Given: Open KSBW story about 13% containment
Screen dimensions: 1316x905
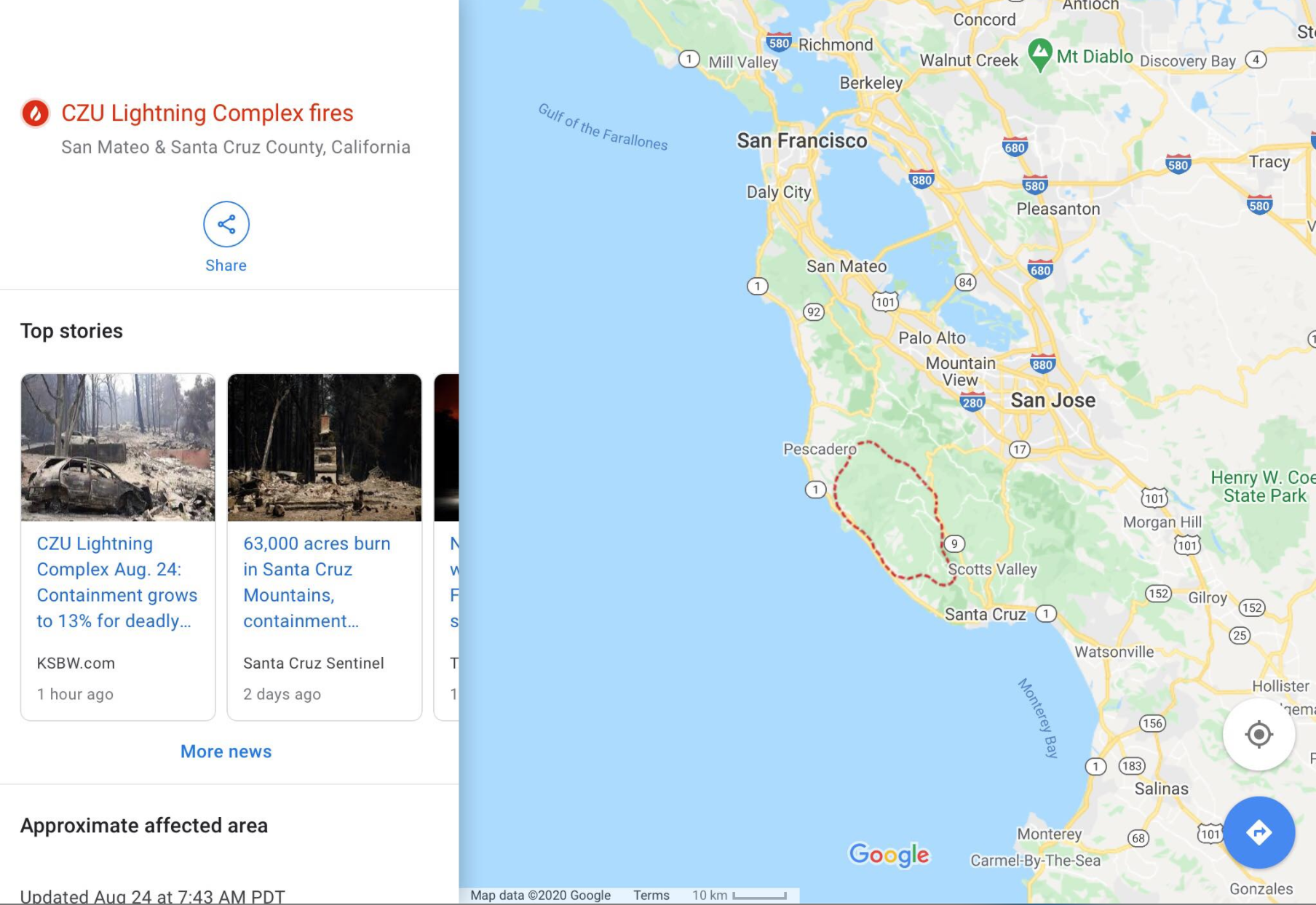Looking at the screenshot, I should (116, 582).
